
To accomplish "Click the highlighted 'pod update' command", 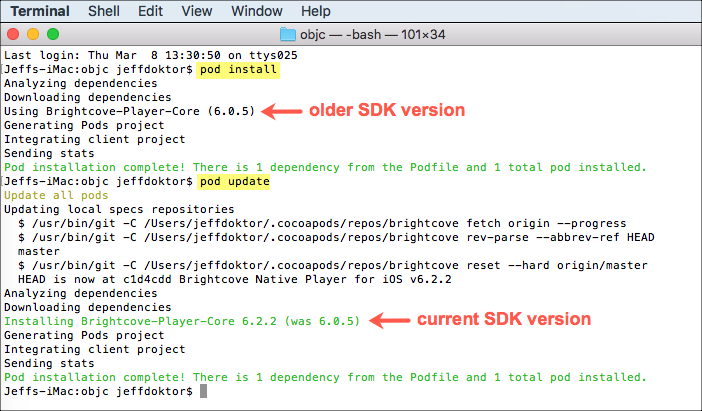I will coord(234,180).
